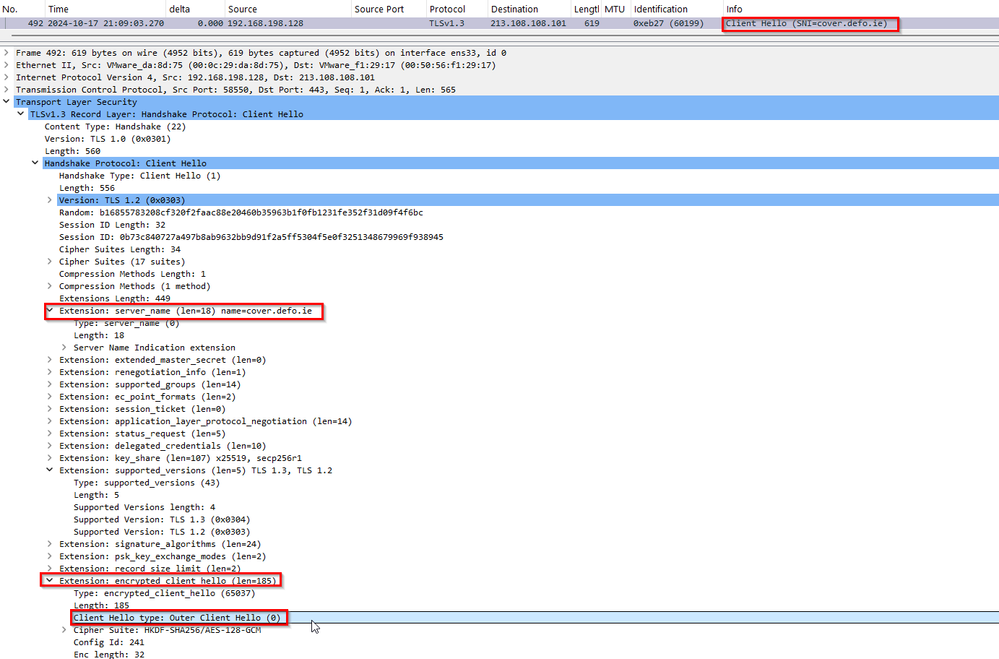Click destination 213.108.108.101 cell
Viewport: 999px width, 659px height.
528,24
